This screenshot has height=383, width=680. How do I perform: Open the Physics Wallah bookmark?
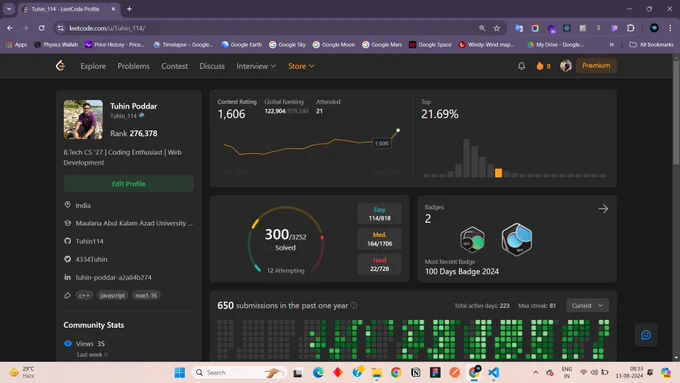[x=56, y=44]
